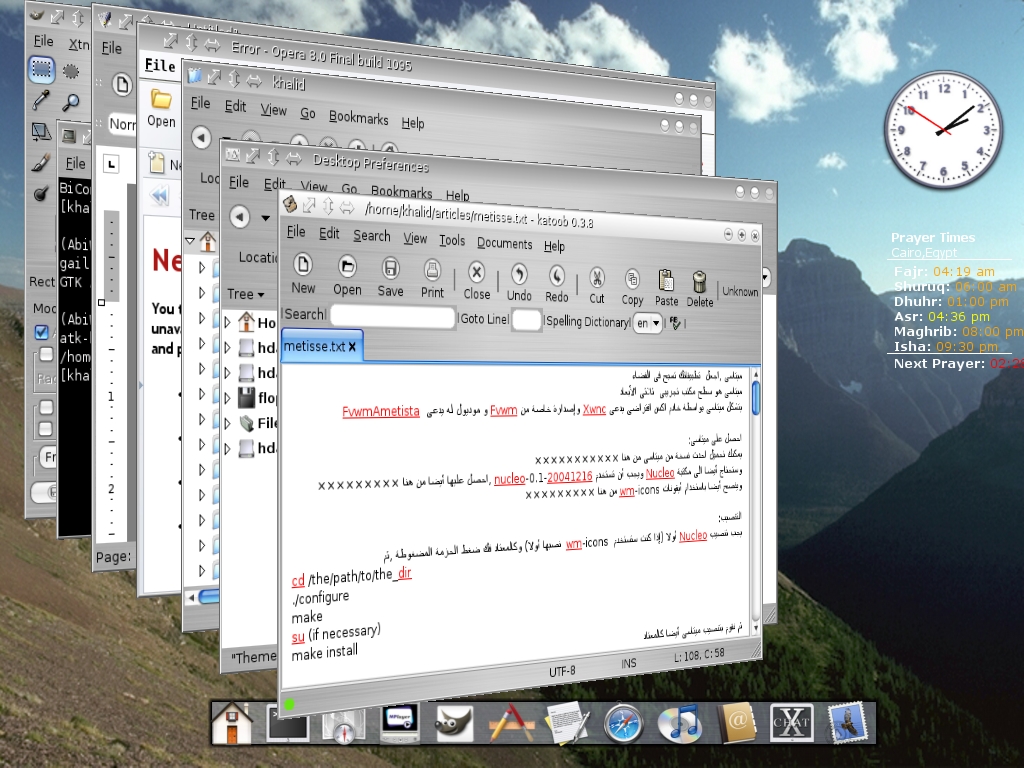
Task: Click the Search input field in Katoob
Action: [392, 316]
